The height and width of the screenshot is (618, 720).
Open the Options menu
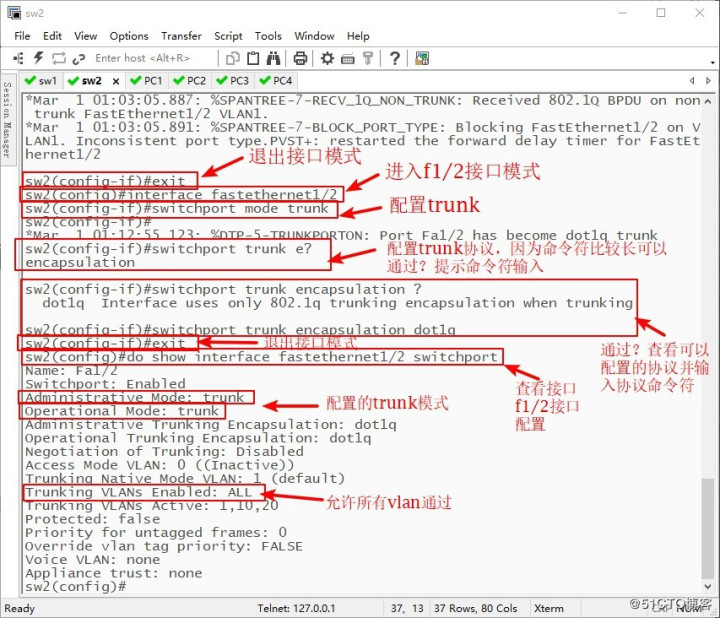(x=129, y=36)
